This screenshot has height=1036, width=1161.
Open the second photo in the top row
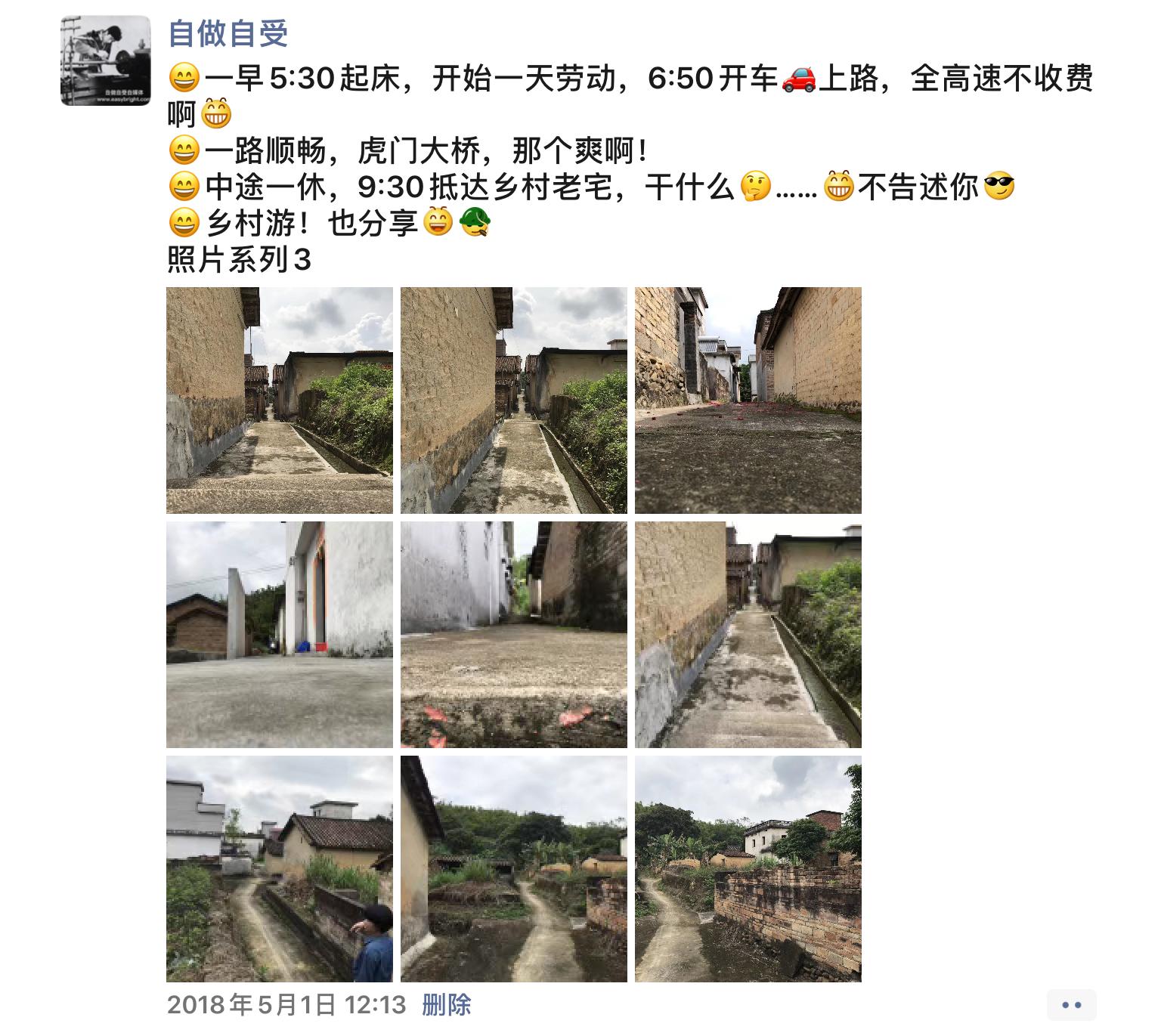coord(514,400)
